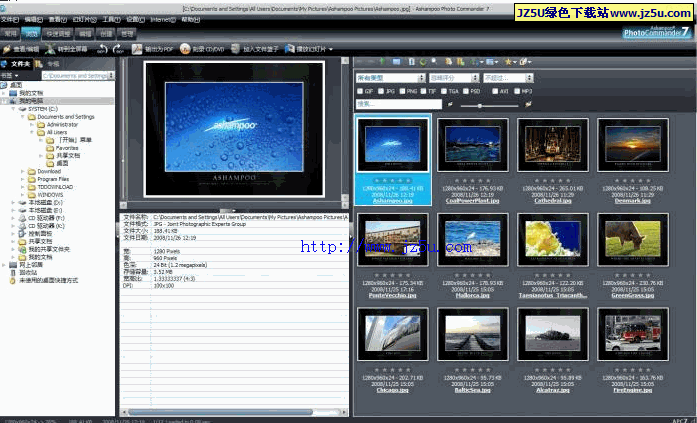This screenshot has height=423, width=697.
Task: Click the blue screen icon in browser toolbar
Action: (x=396, y=62)
